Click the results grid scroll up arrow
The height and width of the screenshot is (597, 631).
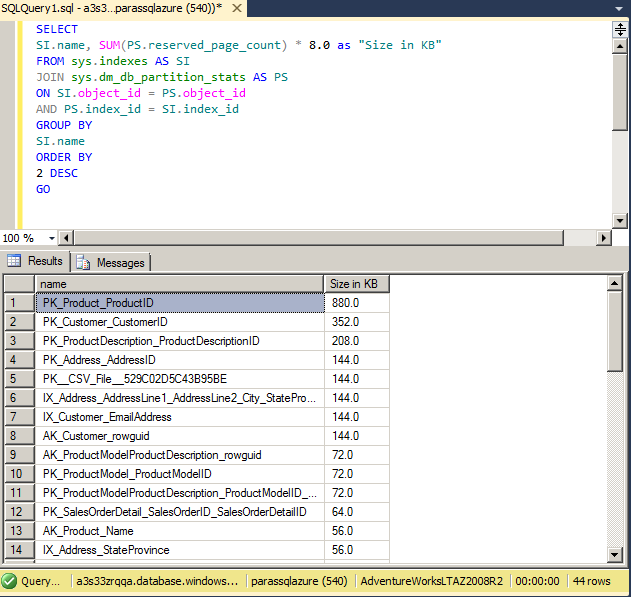pos(615,284)
